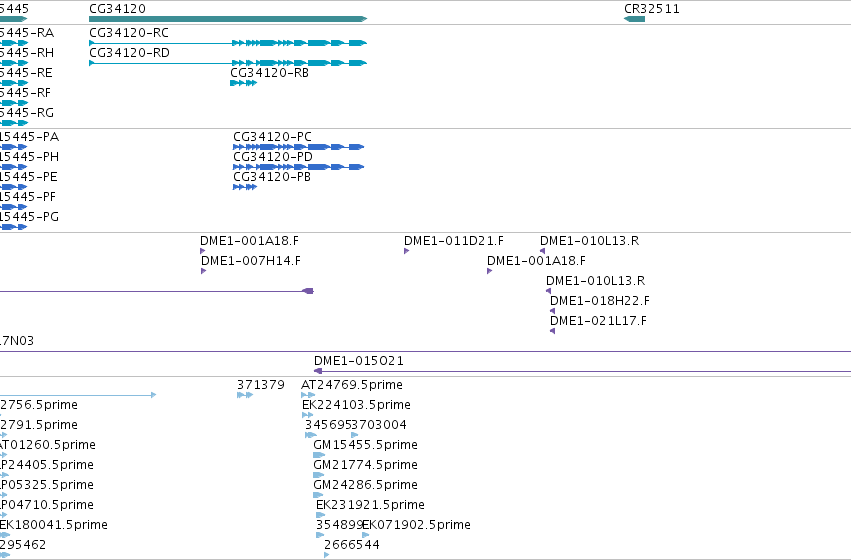Click the EST label 371379
The width and height of the screenshot is (851, 560).
tap(261, 385)
